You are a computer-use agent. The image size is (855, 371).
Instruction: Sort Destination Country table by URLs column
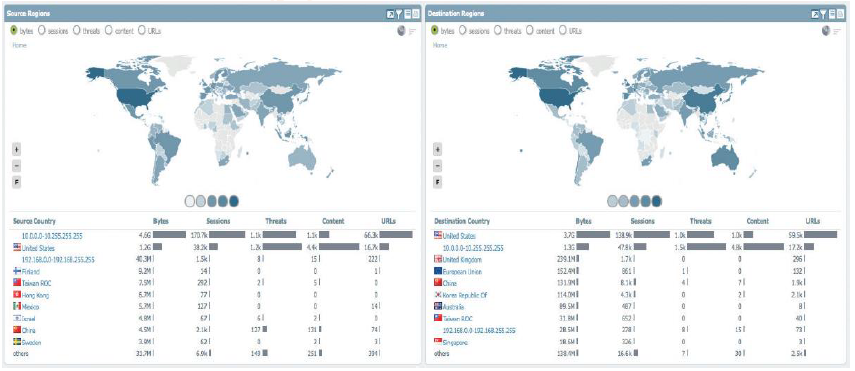pos(812,221)
